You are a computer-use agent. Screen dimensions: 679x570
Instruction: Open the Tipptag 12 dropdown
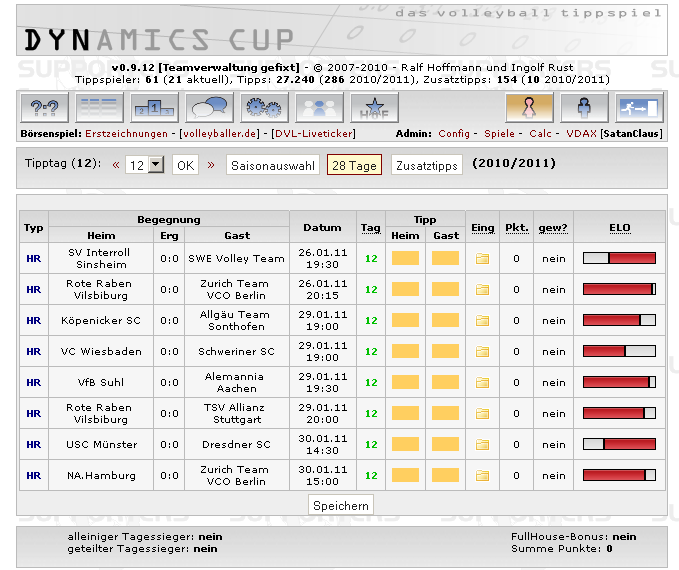click(x=145, y=165)
